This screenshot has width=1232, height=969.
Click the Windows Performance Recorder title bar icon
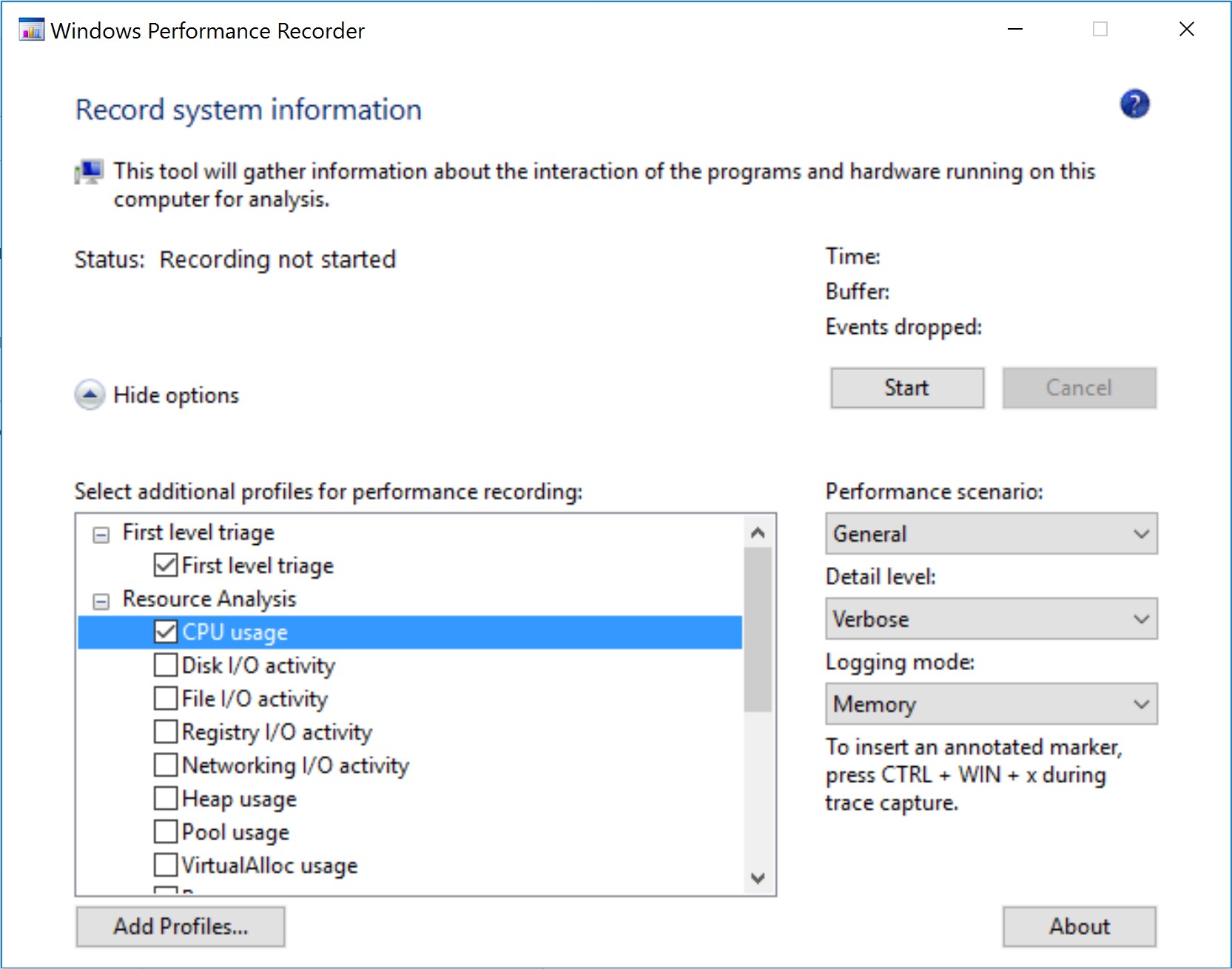pos(31,30)
